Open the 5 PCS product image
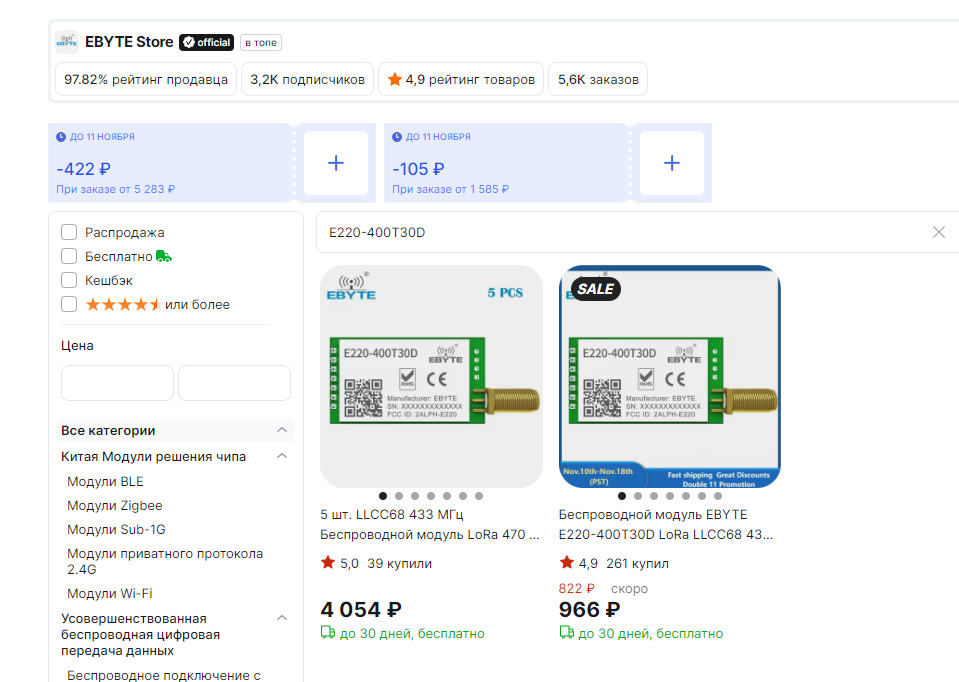Image resolution: width=959 pixels, height=682 pixels. pos(431,376)
